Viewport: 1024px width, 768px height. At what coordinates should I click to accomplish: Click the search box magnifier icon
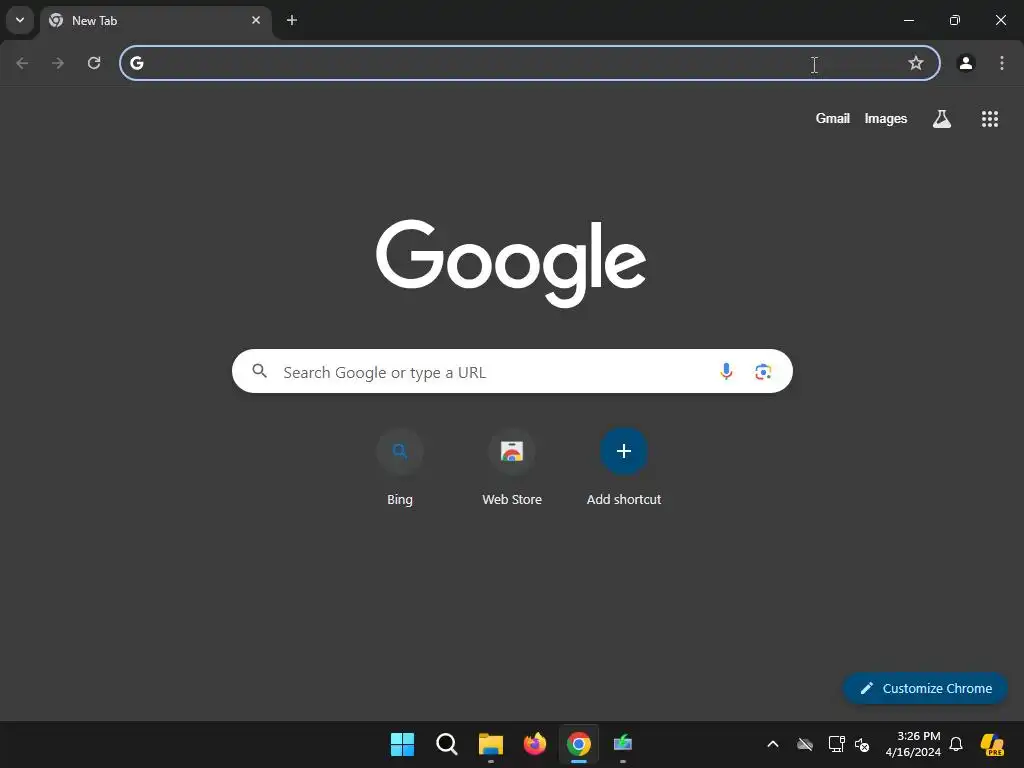point(259,371)
